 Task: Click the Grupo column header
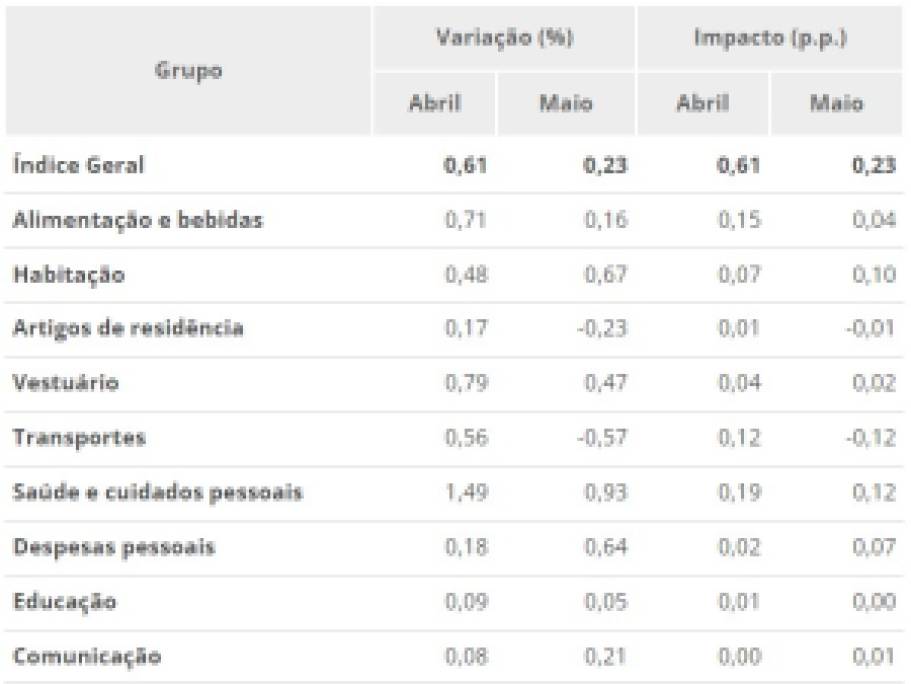point(188,70)
